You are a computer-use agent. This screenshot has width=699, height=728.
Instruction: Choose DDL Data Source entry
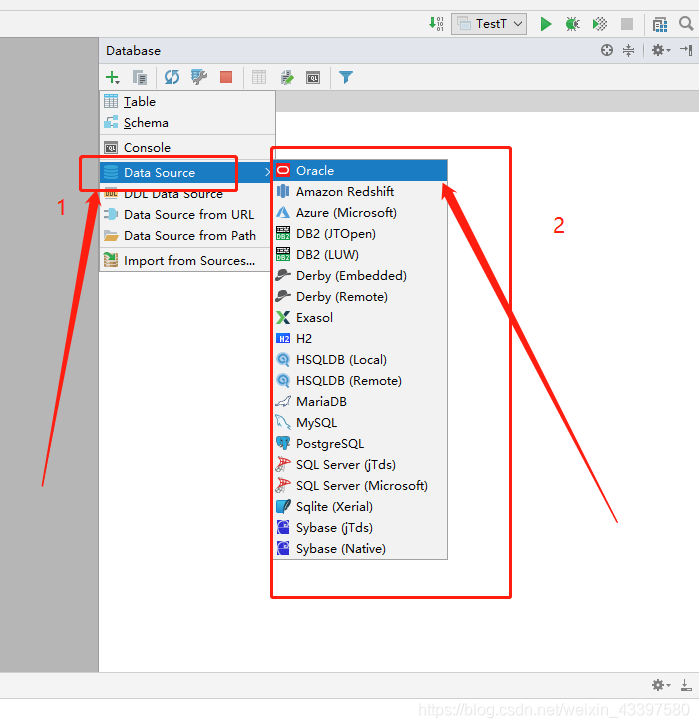(x=188, y=194)
